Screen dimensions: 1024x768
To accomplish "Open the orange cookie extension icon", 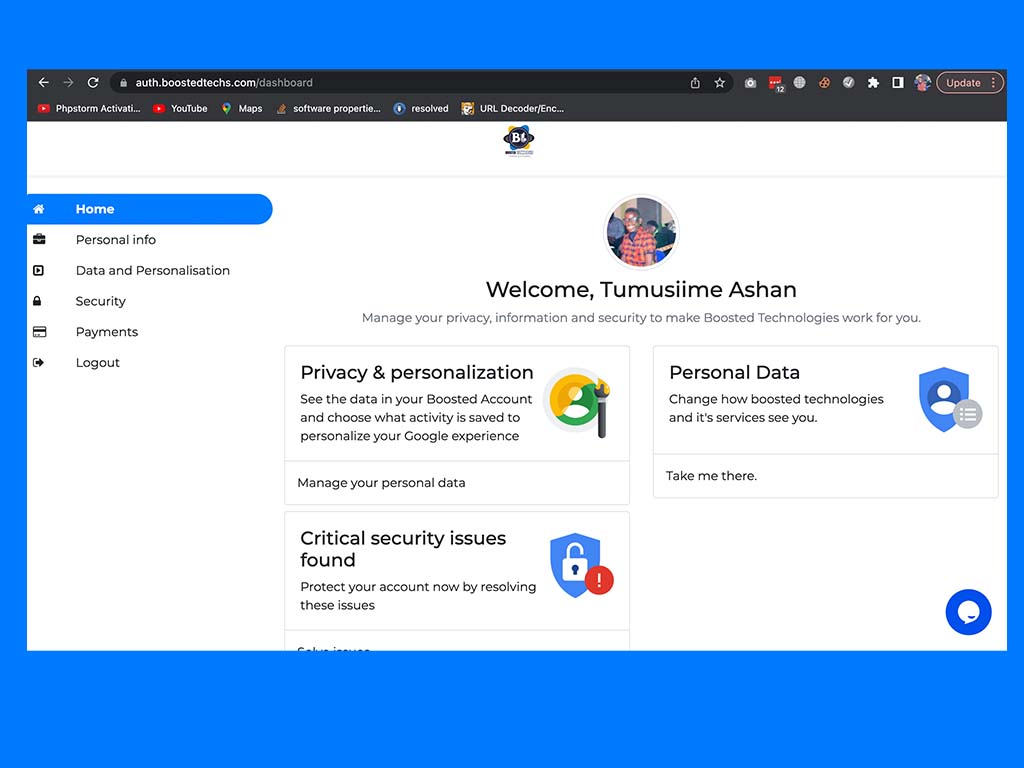I will pyautogui.click(x=824, y=83).
